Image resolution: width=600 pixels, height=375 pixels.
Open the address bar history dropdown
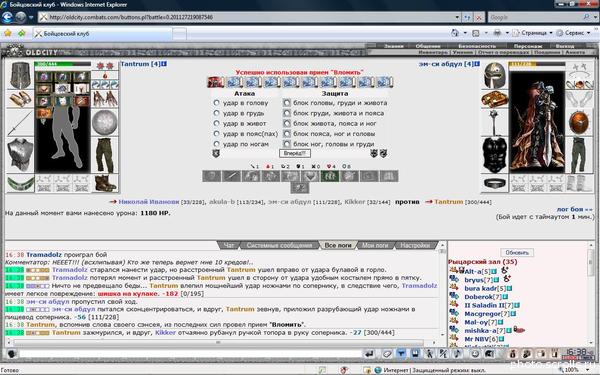pos(457,17)
